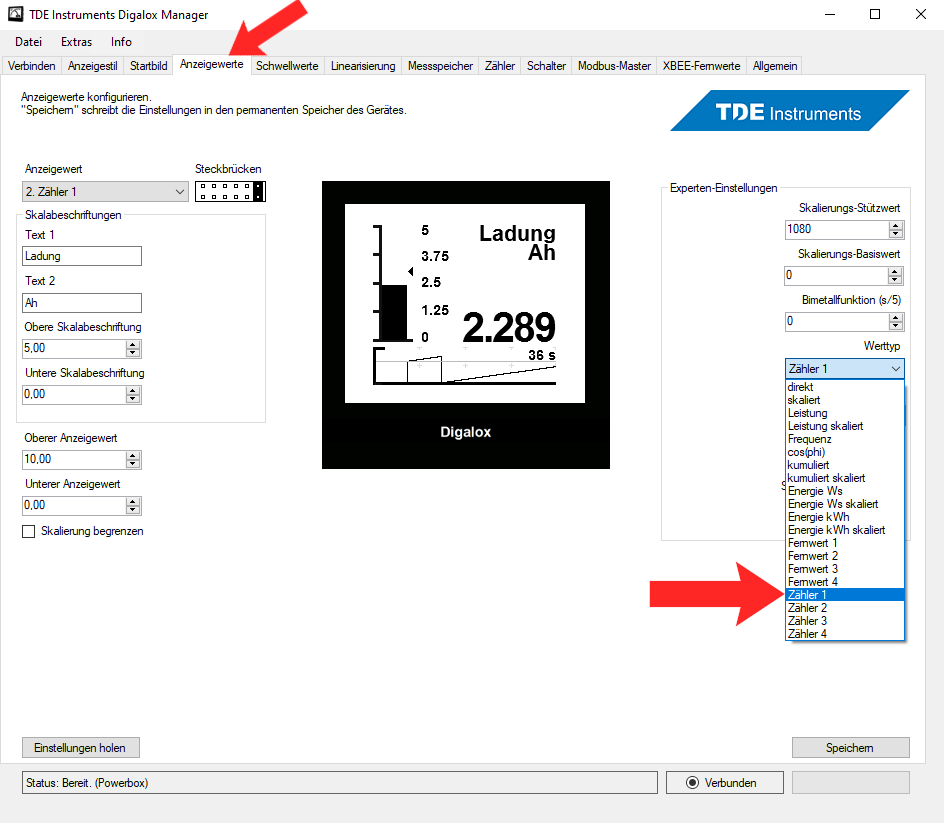Increase Skalierungs-Stützwert with up arrow
This screenshot has height=823, width=944.
click(896, 226)
